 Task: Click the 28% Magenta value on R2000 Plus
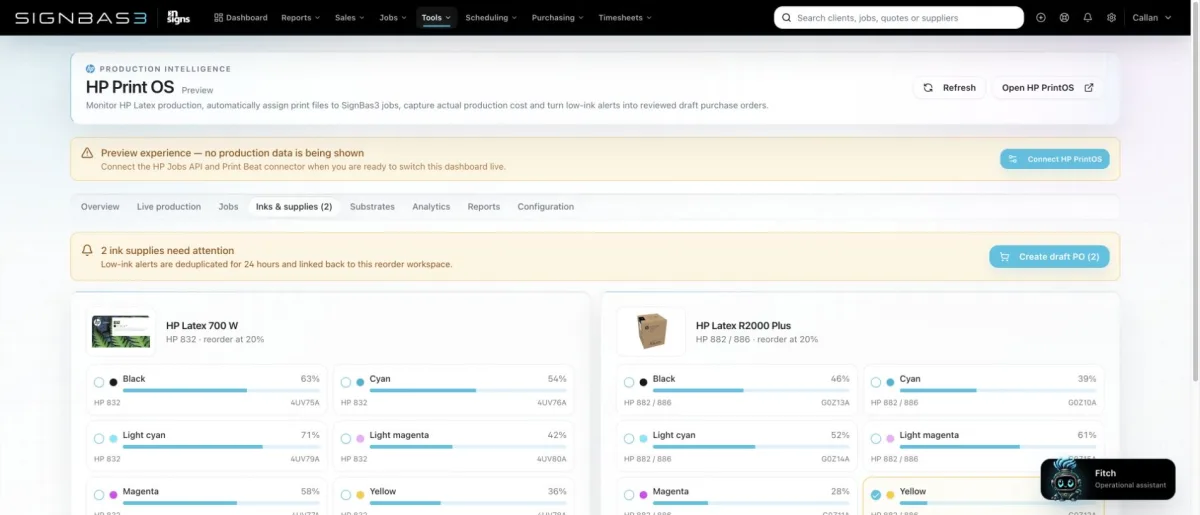click(840, 491)
